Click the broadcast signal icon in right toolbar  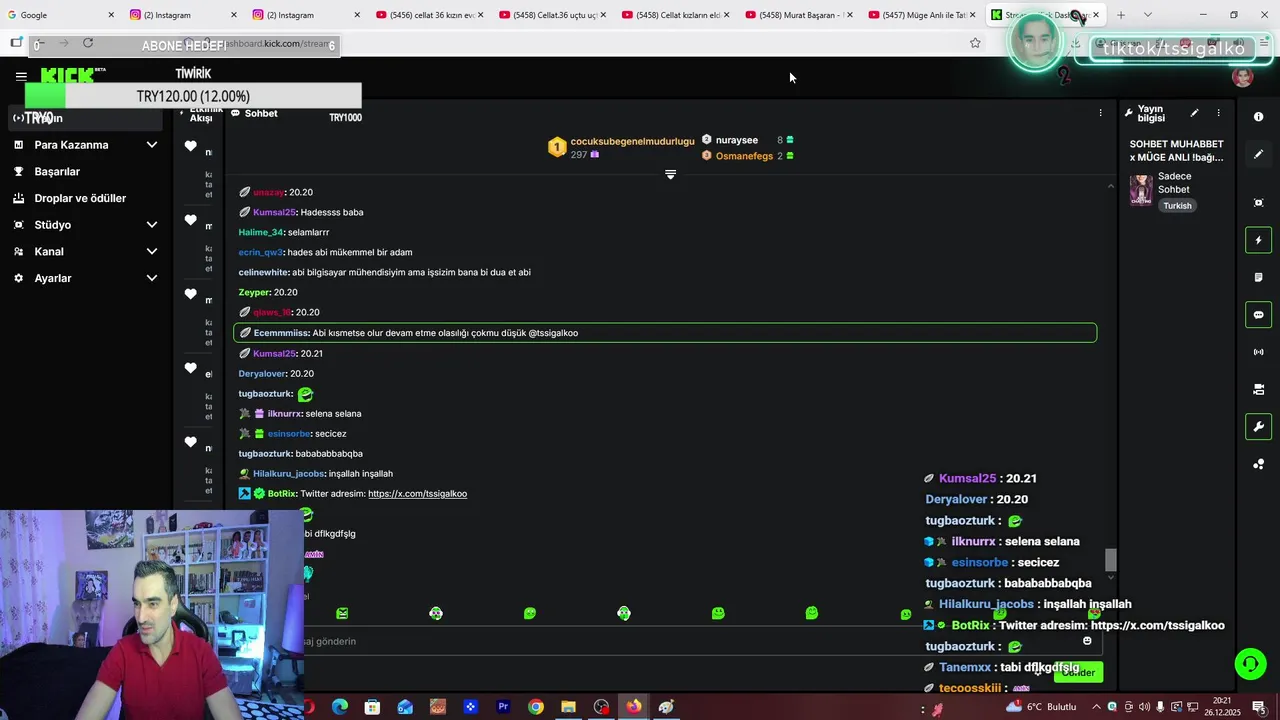point(1258,352)
